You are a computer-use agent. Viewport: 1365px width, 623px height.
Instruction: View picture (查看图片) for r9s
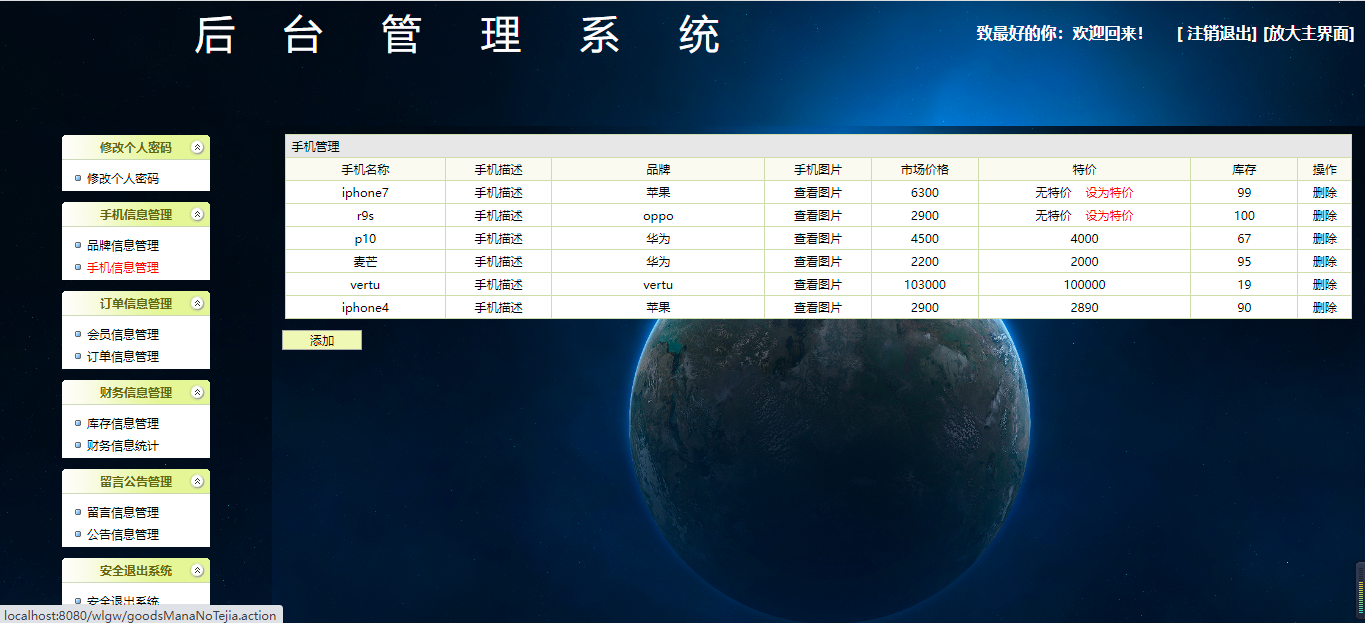pyautogui.click(x=818, y=215)
